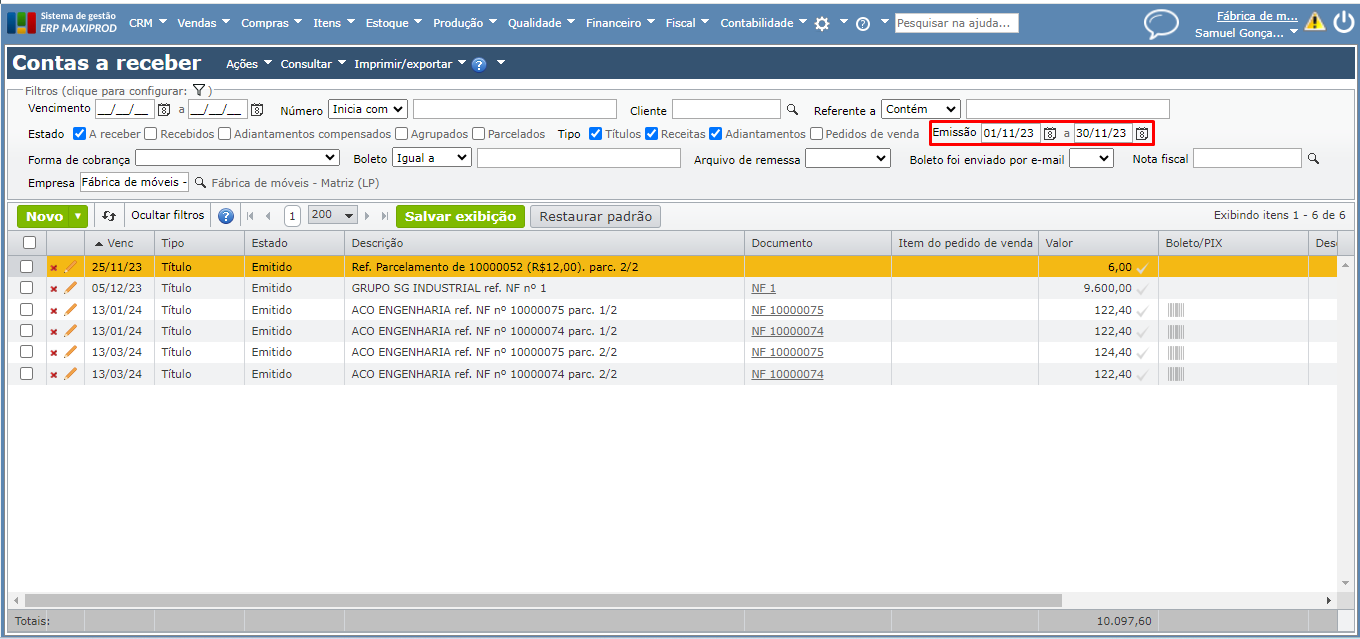1360x639 pixels.
Task: Click the refresh list icon beside Novo
Action: click(109, 216)
